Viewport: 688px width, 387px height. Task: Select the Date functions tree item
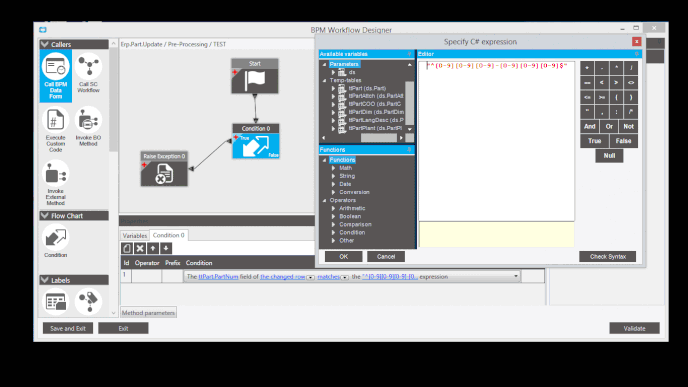[345, 184]
